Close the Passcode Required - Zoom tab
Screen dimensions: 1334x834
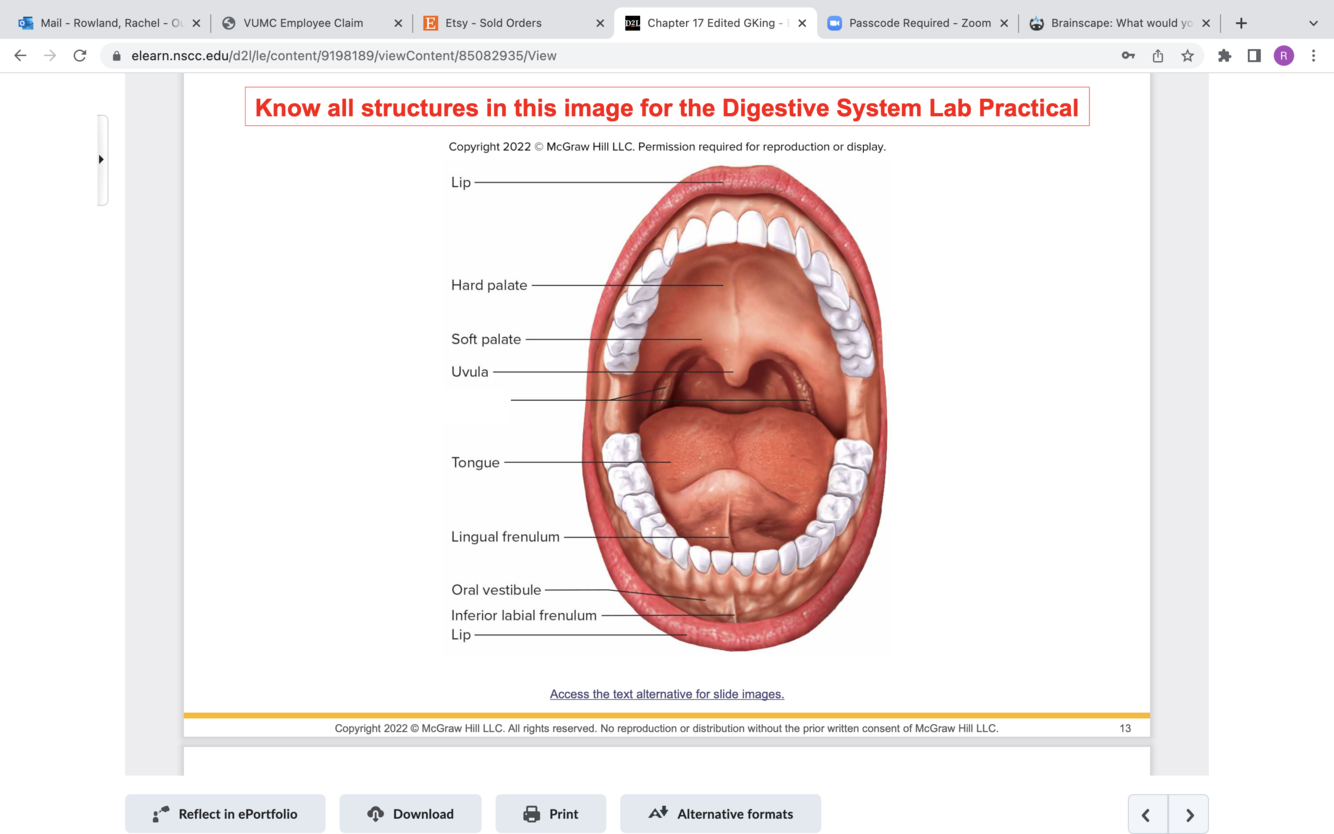pos(1004,23)
